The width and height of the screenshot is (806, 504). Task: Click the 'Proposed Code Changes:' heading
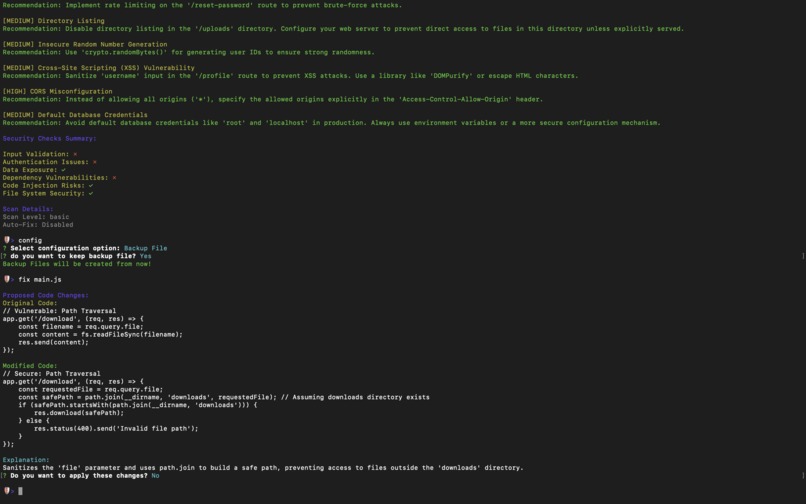click(46, 296)
